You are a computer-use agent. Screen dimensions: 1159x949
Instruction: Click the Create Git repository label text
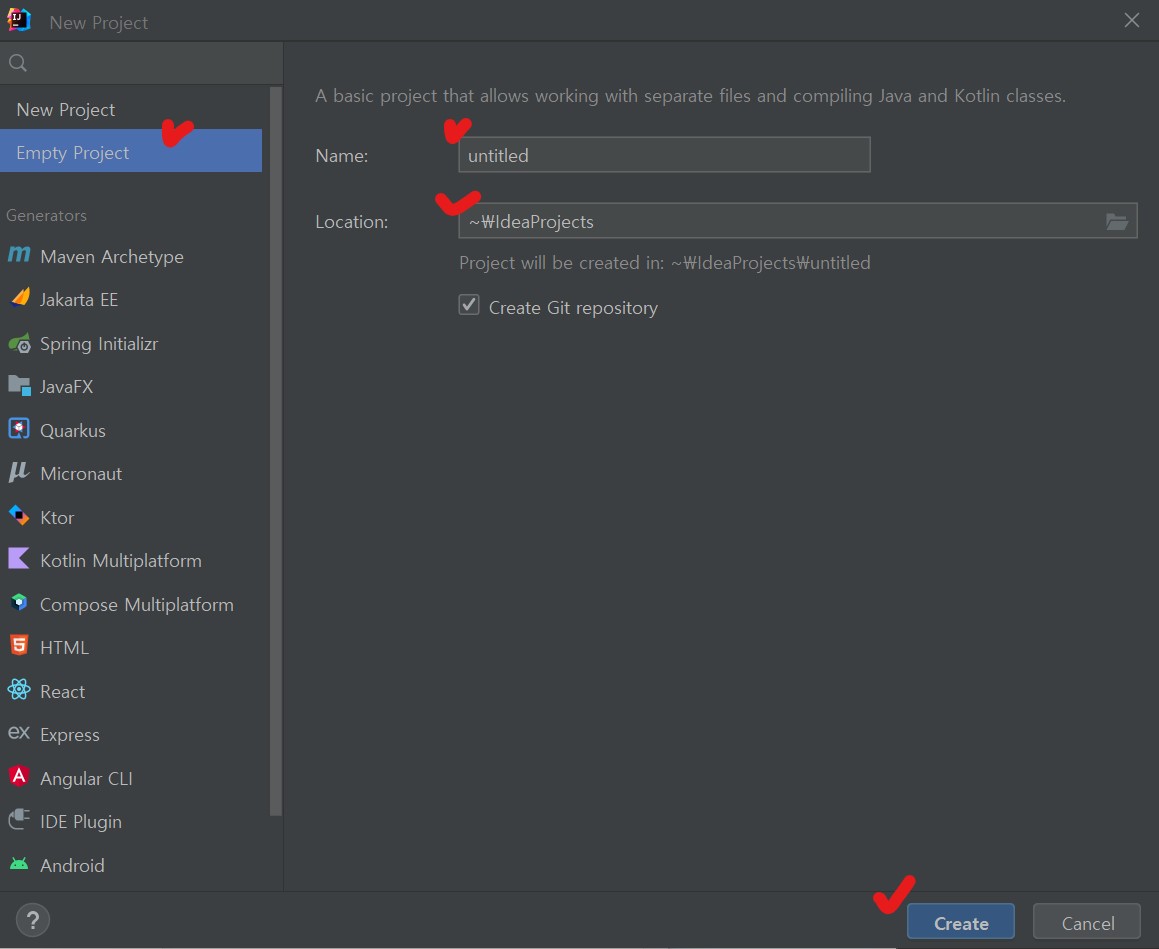pyautogui.click(x=573, y=307)
